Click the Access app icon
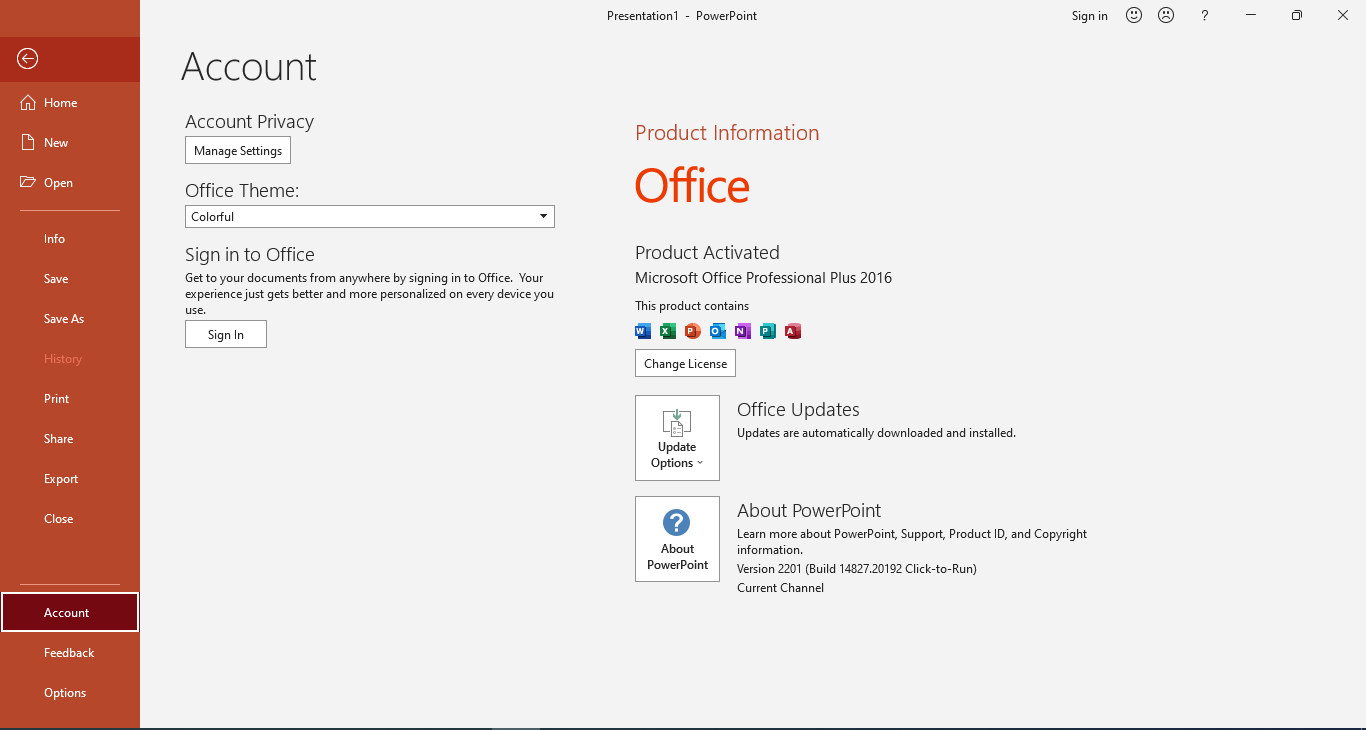The width and height of the screenshot is (1366, 730). tap(793, 331)
